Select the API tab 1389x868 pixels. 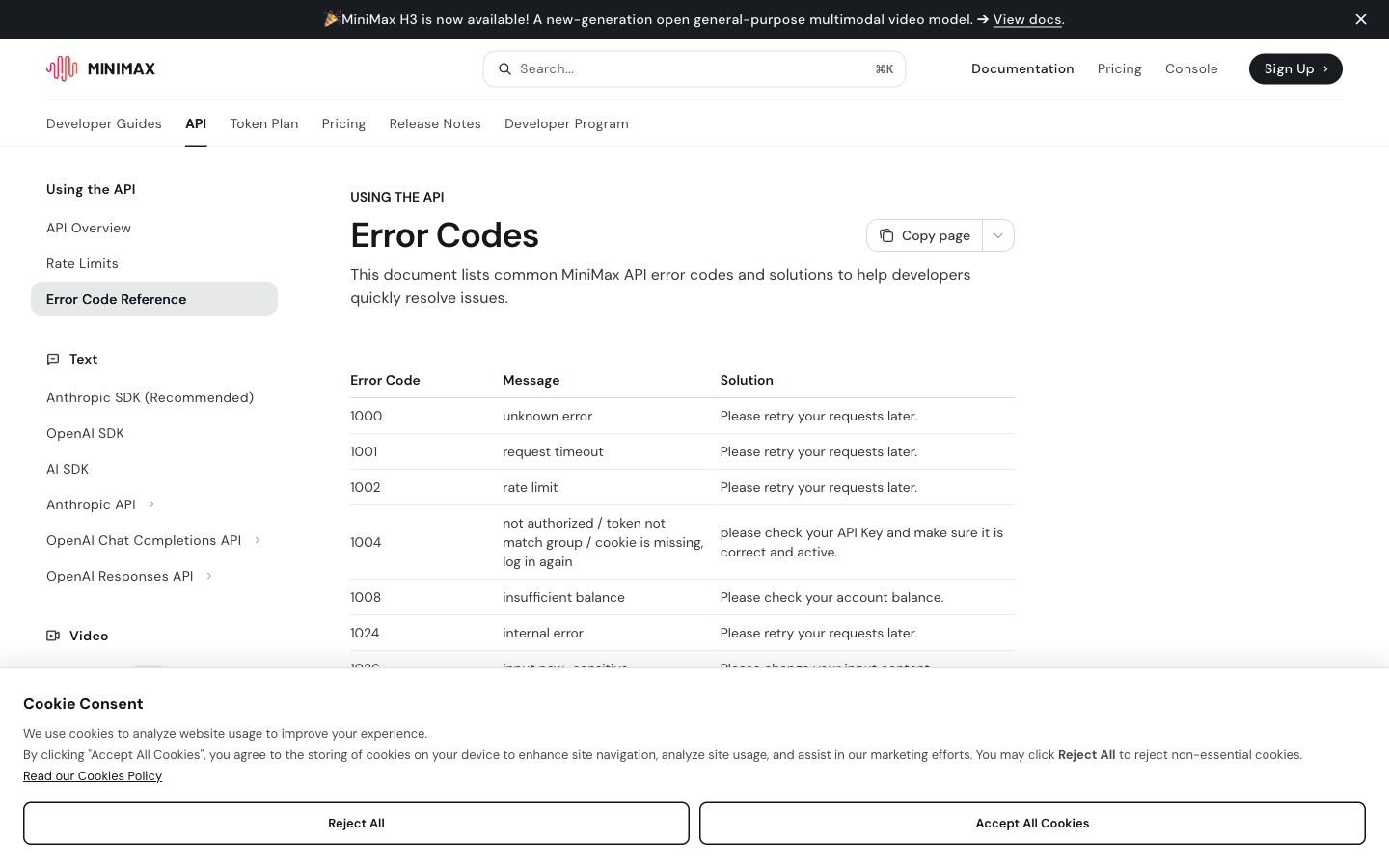pyautogui.click(x=196, y=123)
